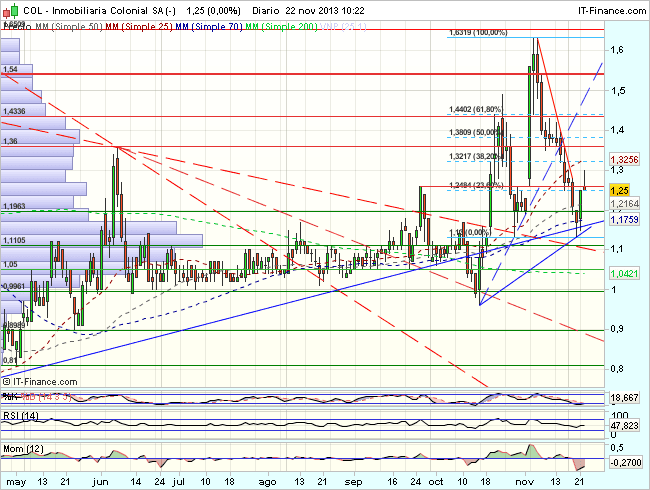This screenshot has width=650, height=490.
Task: Select the 1,6319 (100,00%) Fibonacci level
Action: point(476,32)
